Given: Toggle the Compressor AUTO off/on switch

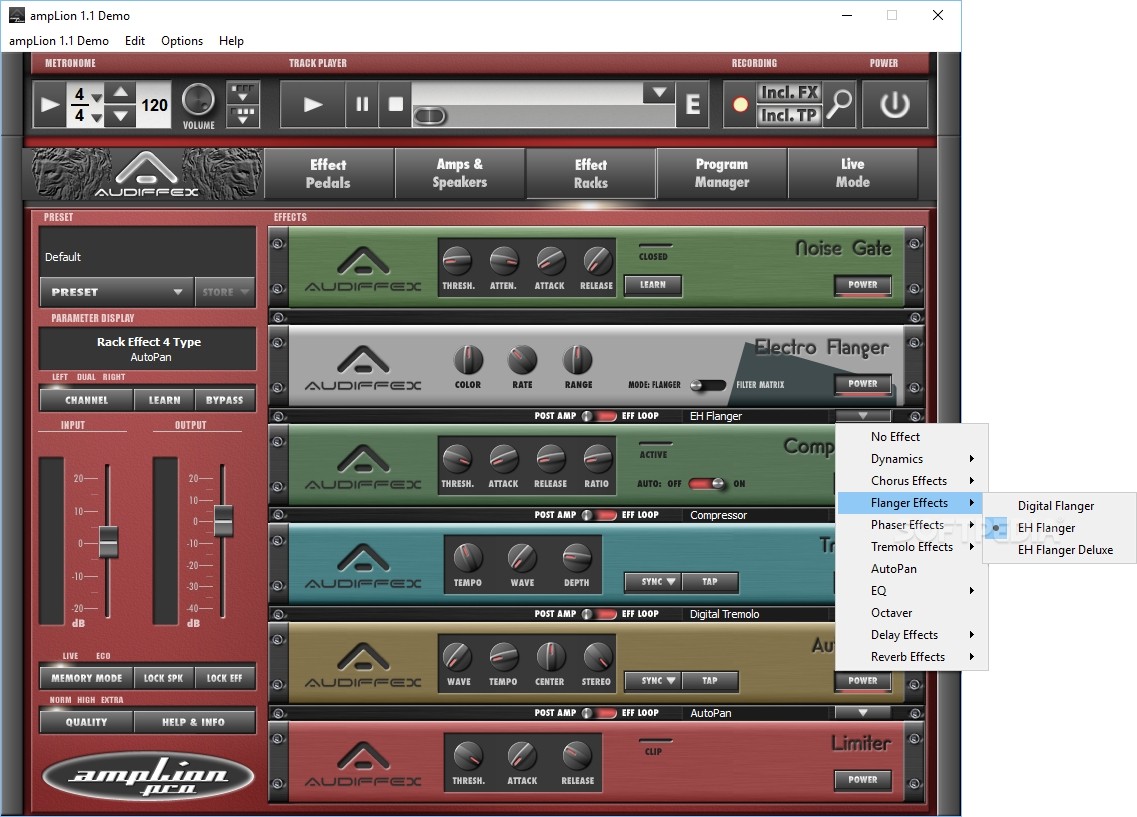Looking at the screenshot, I should (707, 484).
